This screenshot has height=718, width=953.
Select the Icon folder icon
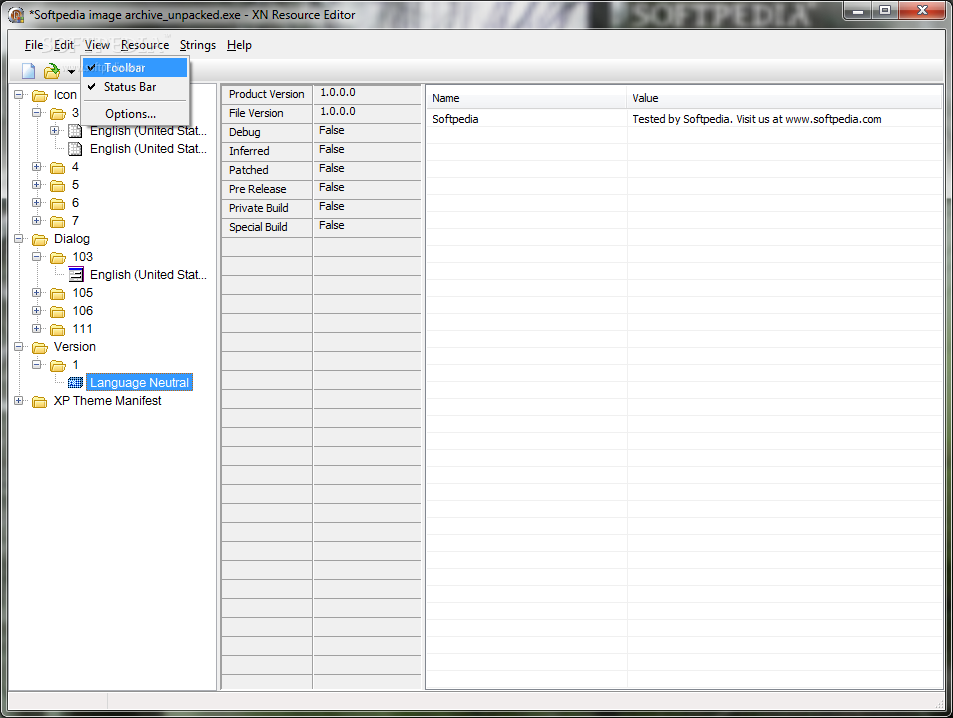point(40,95)
